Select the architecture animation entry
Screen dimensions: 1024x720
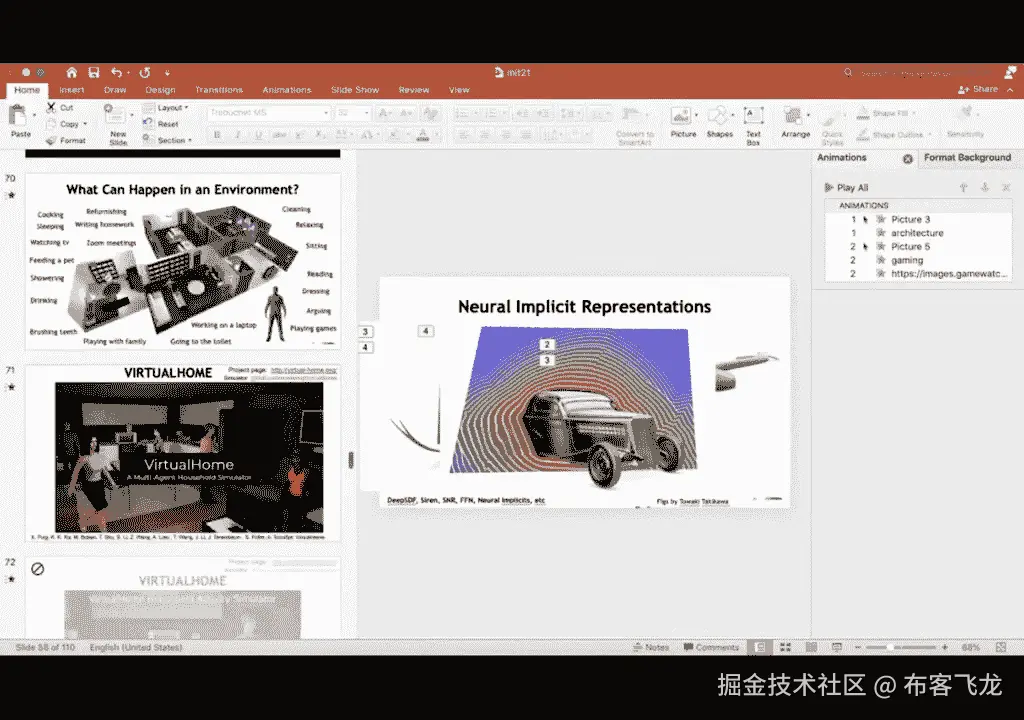(x=918, y=233)
